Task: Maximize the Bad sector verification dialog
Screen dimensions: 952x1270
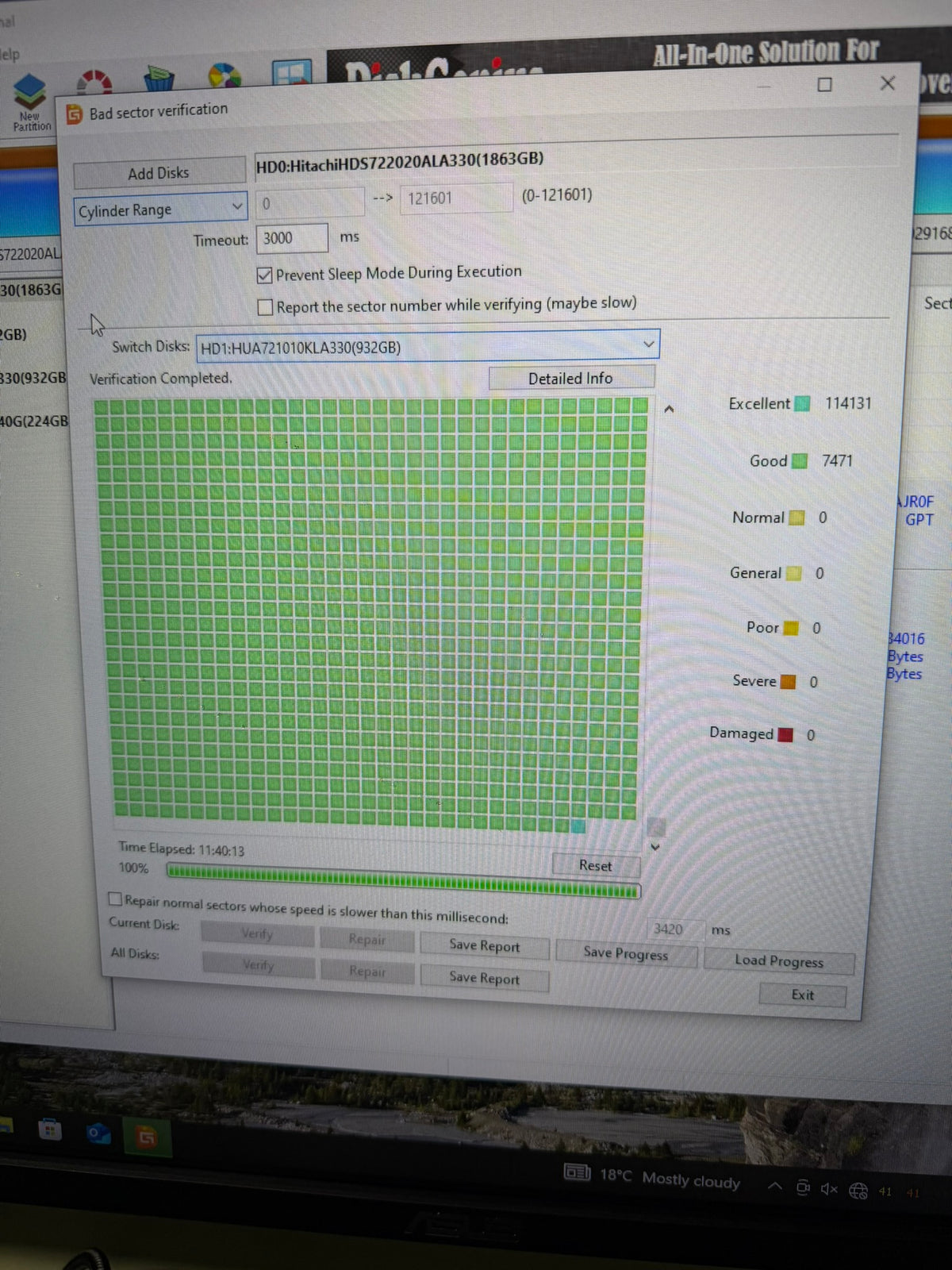Action: point(825,84)
